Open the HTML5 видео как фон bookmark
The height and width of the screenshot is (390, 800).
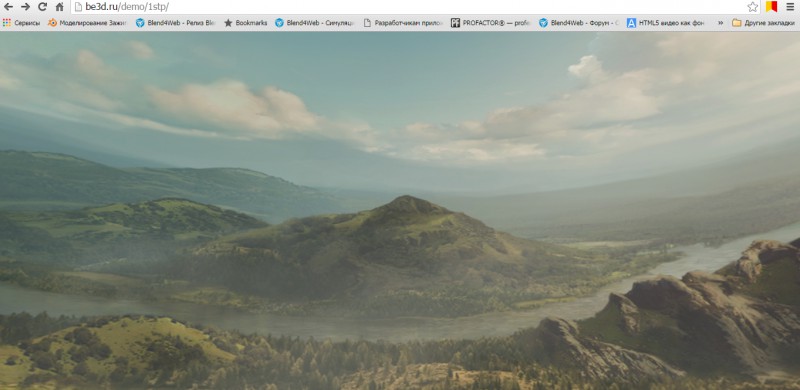click(667, 23)
